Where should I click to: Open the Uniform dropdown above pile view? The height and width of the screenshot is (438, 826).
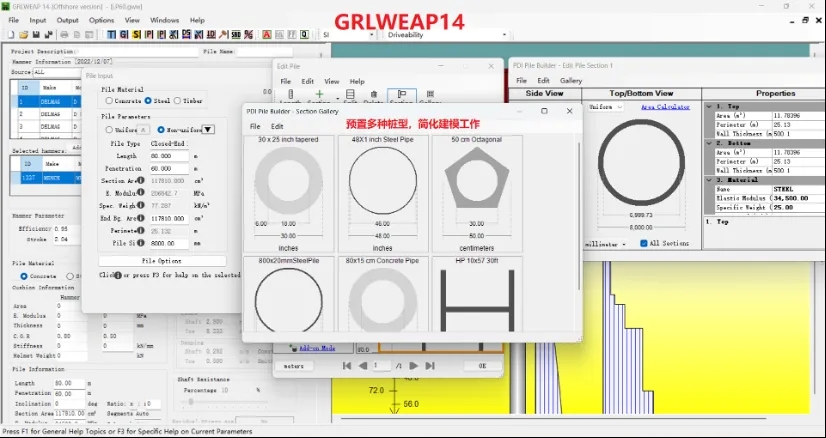(x=619, y=106)
